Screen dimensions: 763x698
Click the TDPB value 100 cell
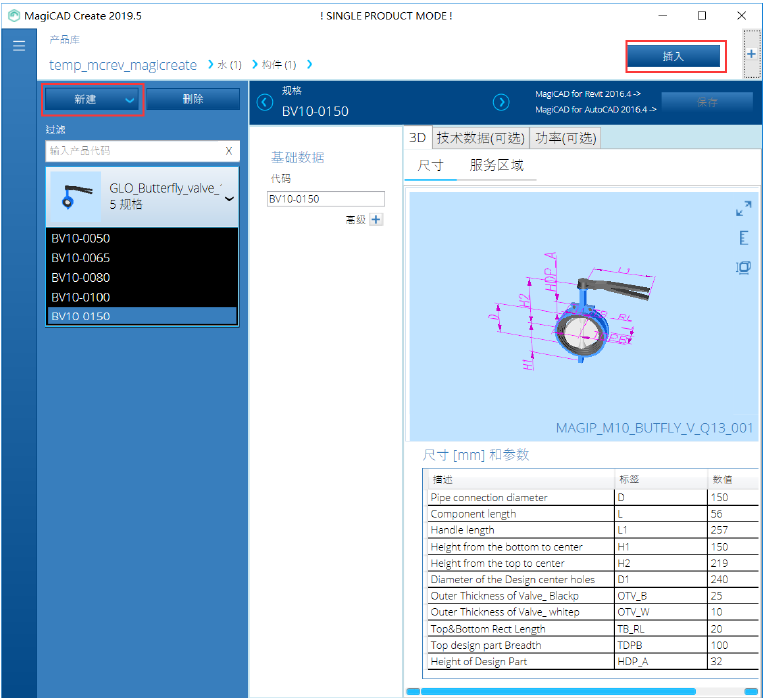732,645
